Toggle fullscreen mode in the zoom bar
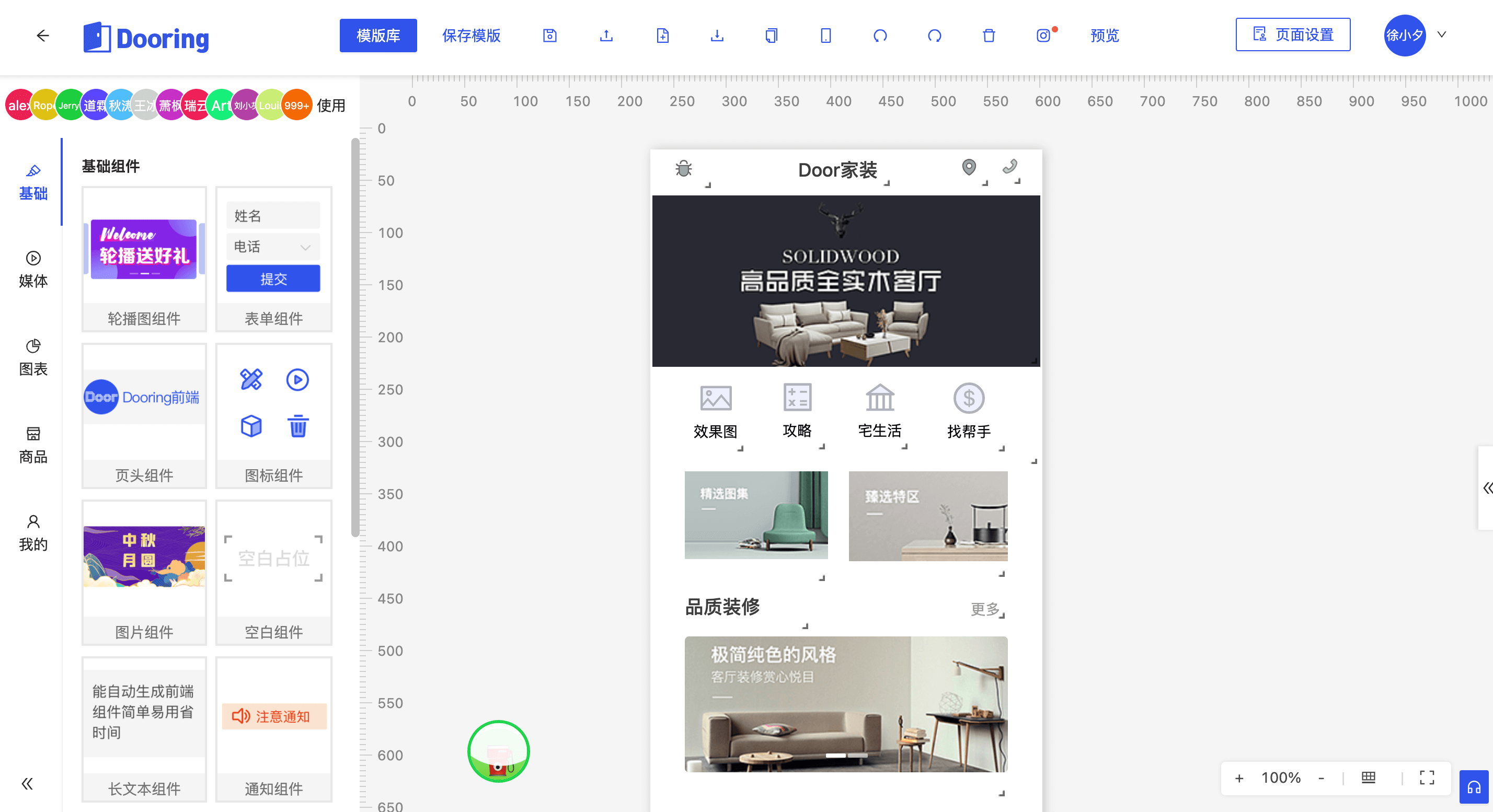The width and height of the screenshot is (1493, 812). [1427, 777]
